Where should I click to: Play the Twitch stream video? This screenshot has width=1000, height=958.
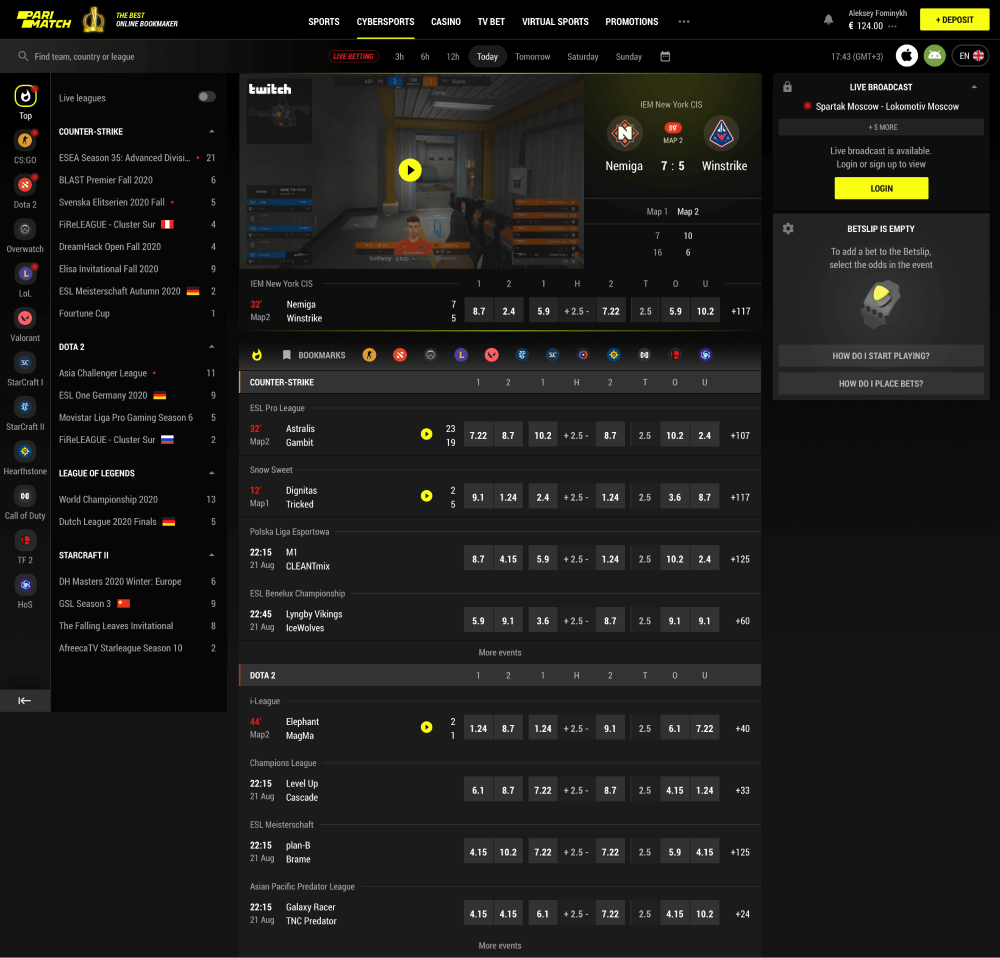coord(410,170)
